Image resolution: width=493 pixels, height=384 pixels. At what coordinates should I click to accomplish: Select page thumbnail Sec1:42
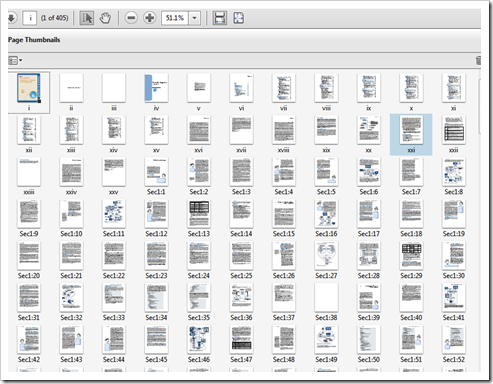point(29,339)
